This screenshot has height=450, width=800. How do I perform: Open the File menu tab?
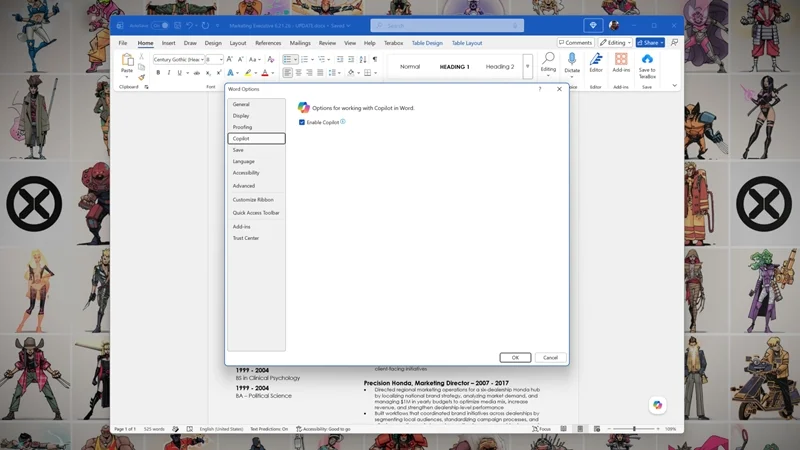[x=123, y=43]
